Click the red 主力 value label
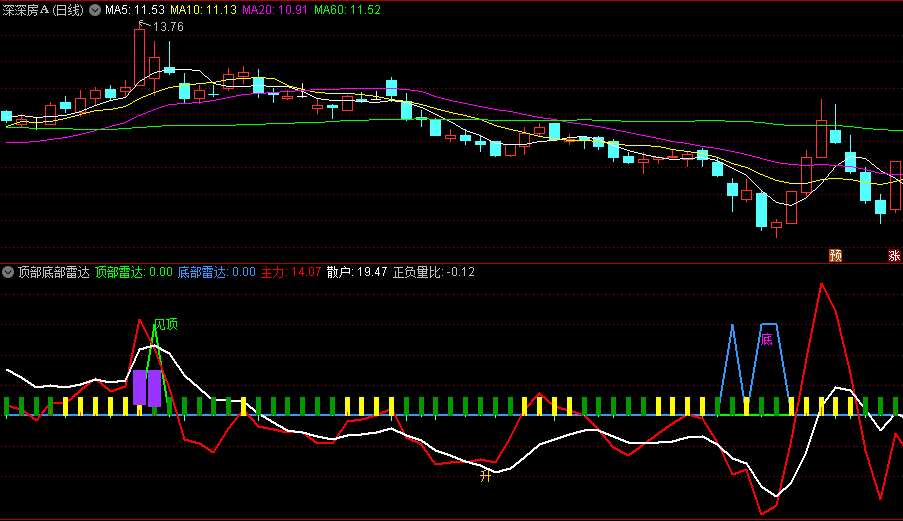Screen dimensions: 903x521 coord(291,272)
